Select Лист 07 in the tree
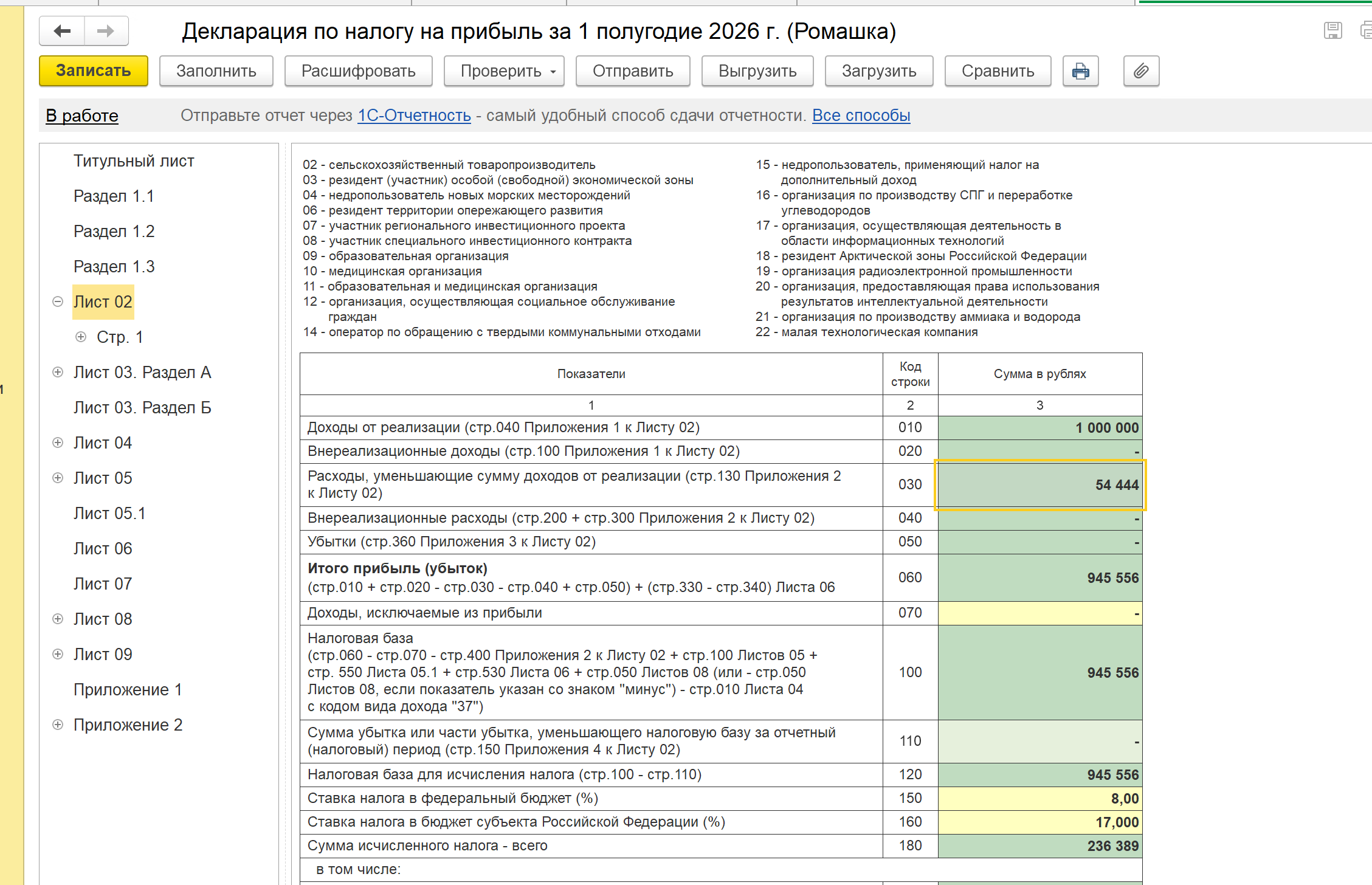The image size is (1372, 885). tap(103, 584)
